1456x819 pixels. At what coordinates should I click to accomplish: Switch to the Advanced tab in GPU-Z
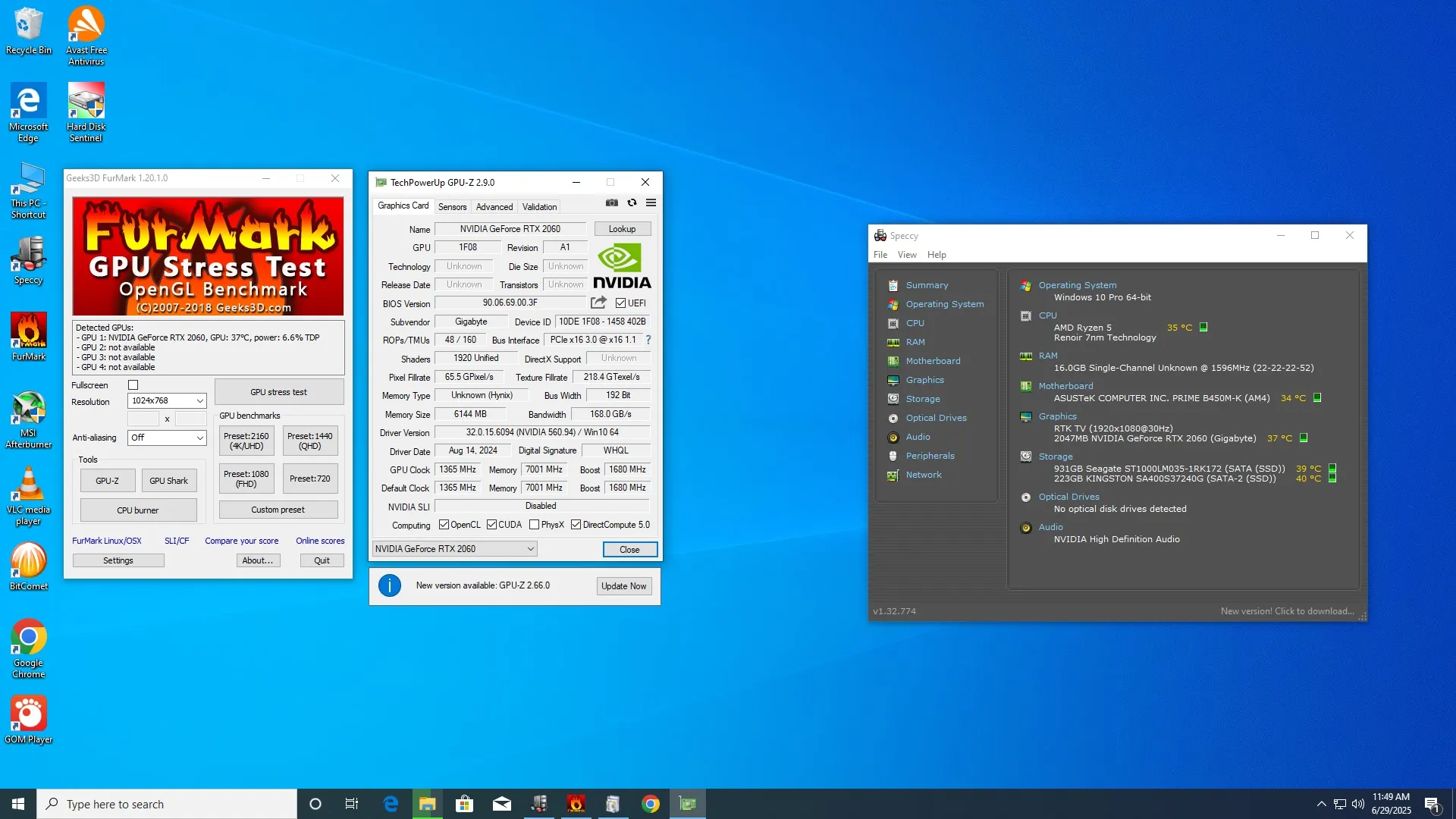pos(494,206)
